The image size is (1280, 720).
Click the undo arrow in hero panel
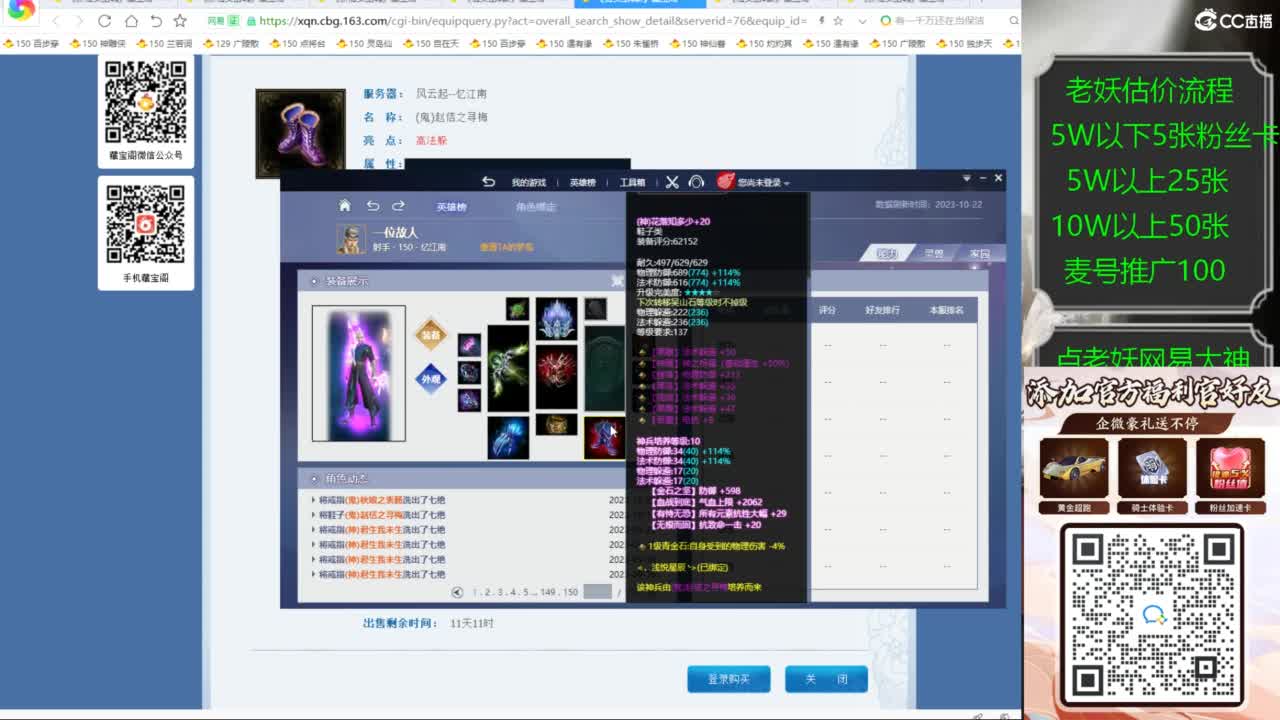(372, 206)
